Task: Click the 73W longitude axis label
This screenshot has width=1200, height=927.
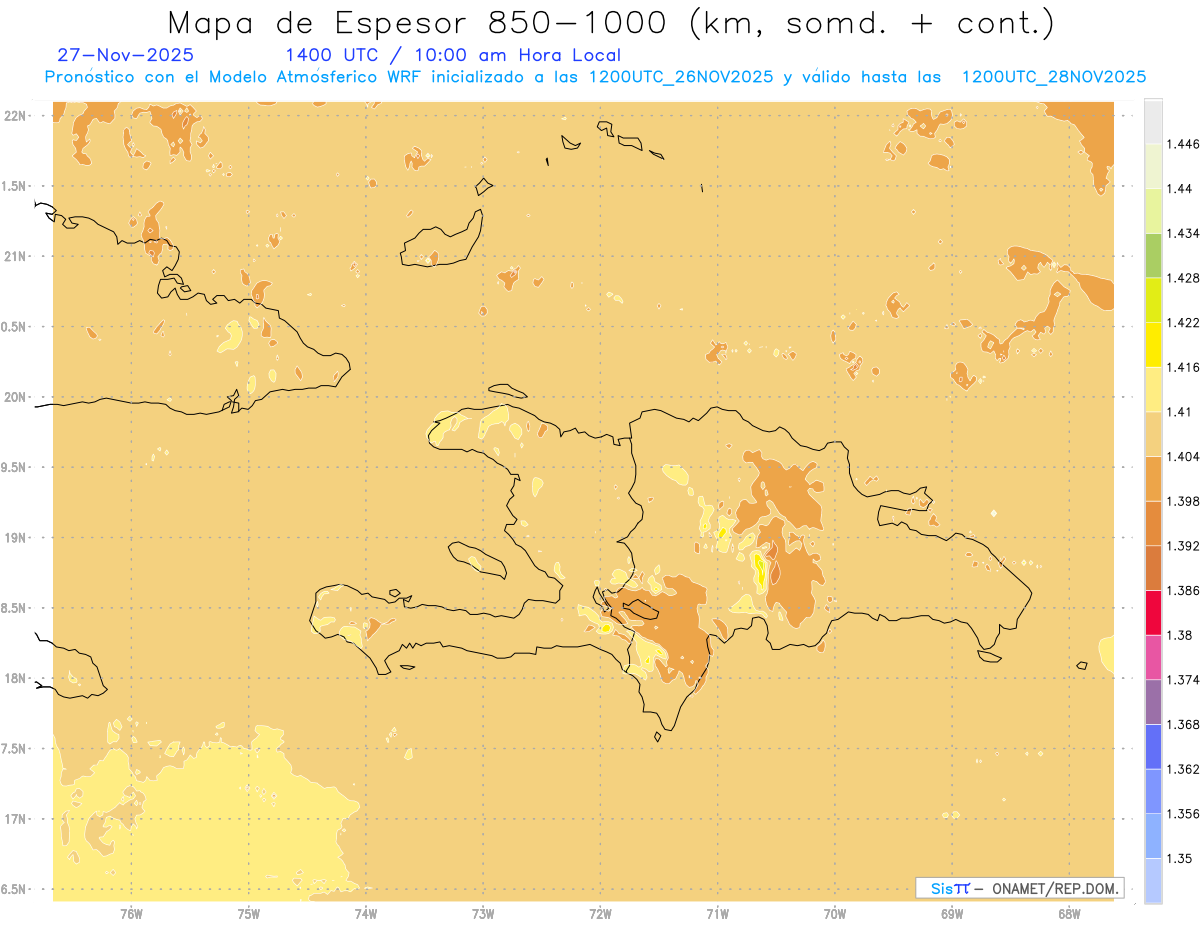Action: (483, 913)
